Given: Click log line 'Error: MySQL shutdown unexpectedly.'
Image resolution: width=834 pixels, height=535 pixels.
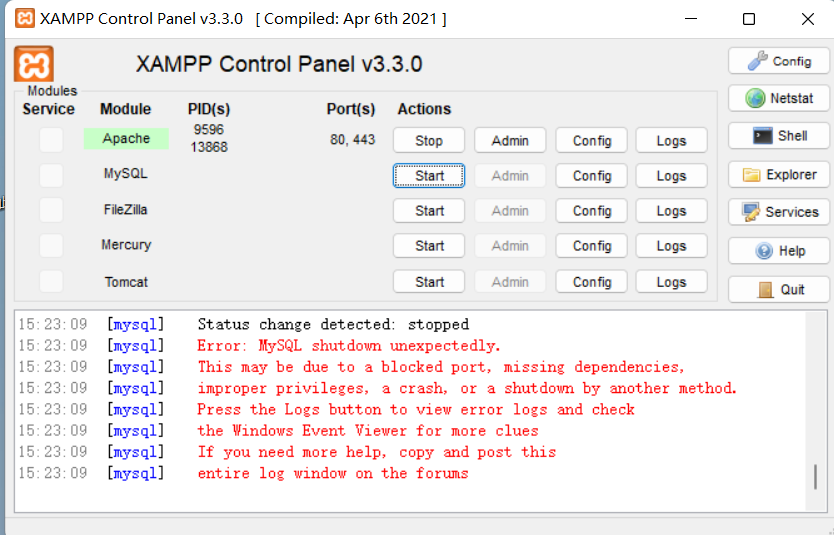Looking at the screenshot, I should tap(348, 346).
